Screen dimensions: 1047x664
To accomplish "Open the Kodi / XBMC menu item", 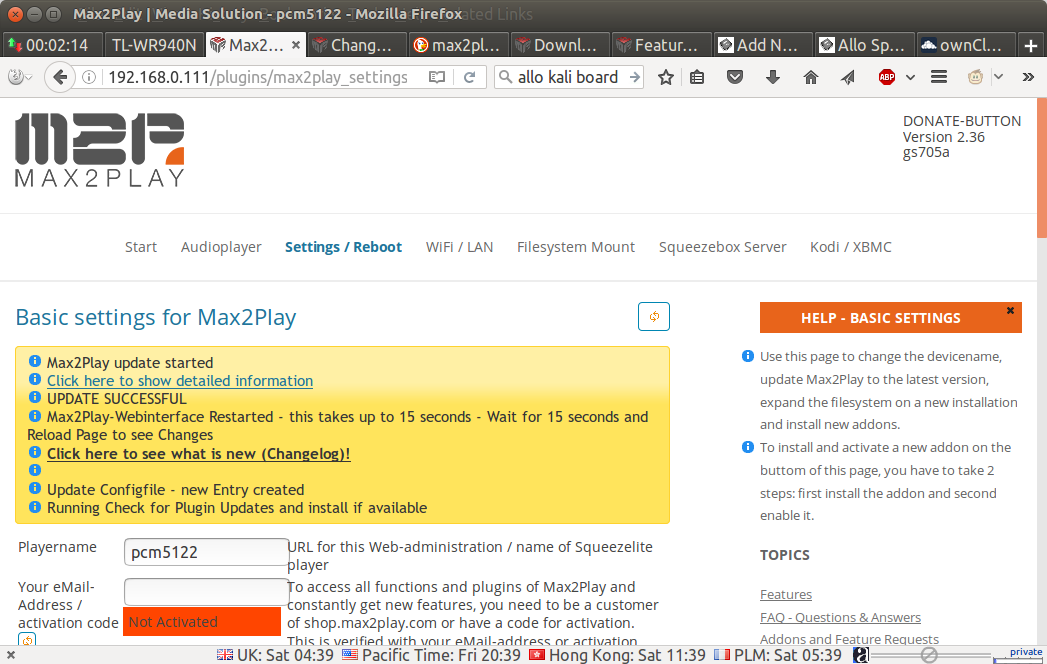I will point(851,247).
